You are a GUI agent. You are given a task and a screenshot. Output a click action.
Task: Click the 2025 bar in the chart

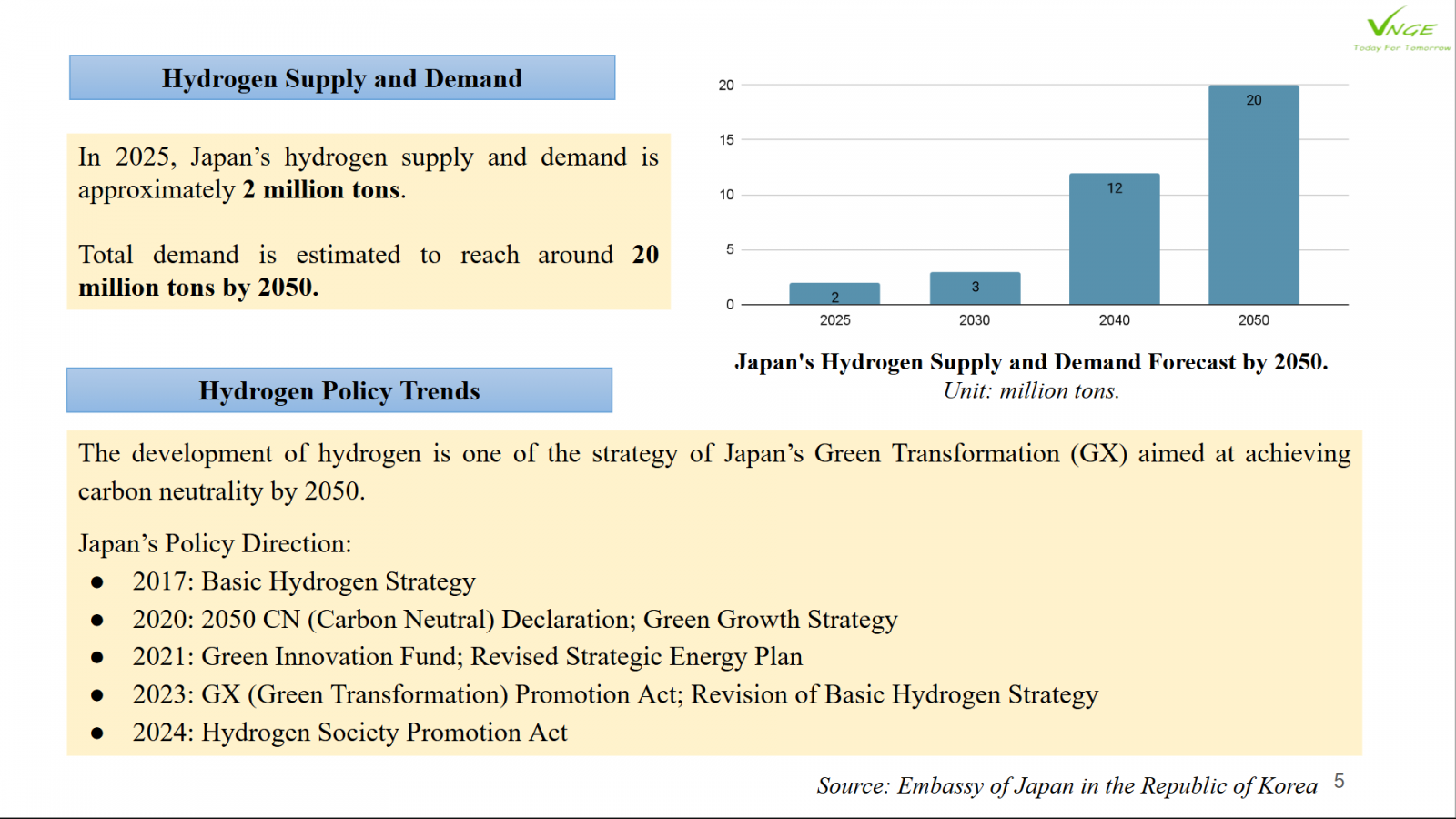(x=834, y=294)
